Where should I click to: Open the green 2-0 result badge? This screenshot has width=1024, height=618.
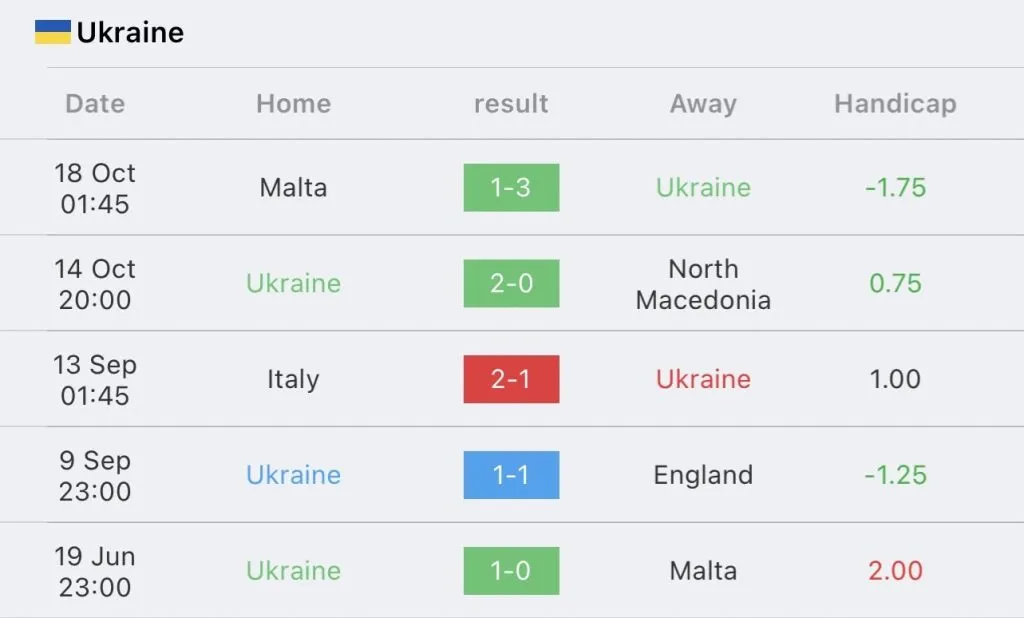(x=511, y=283)
